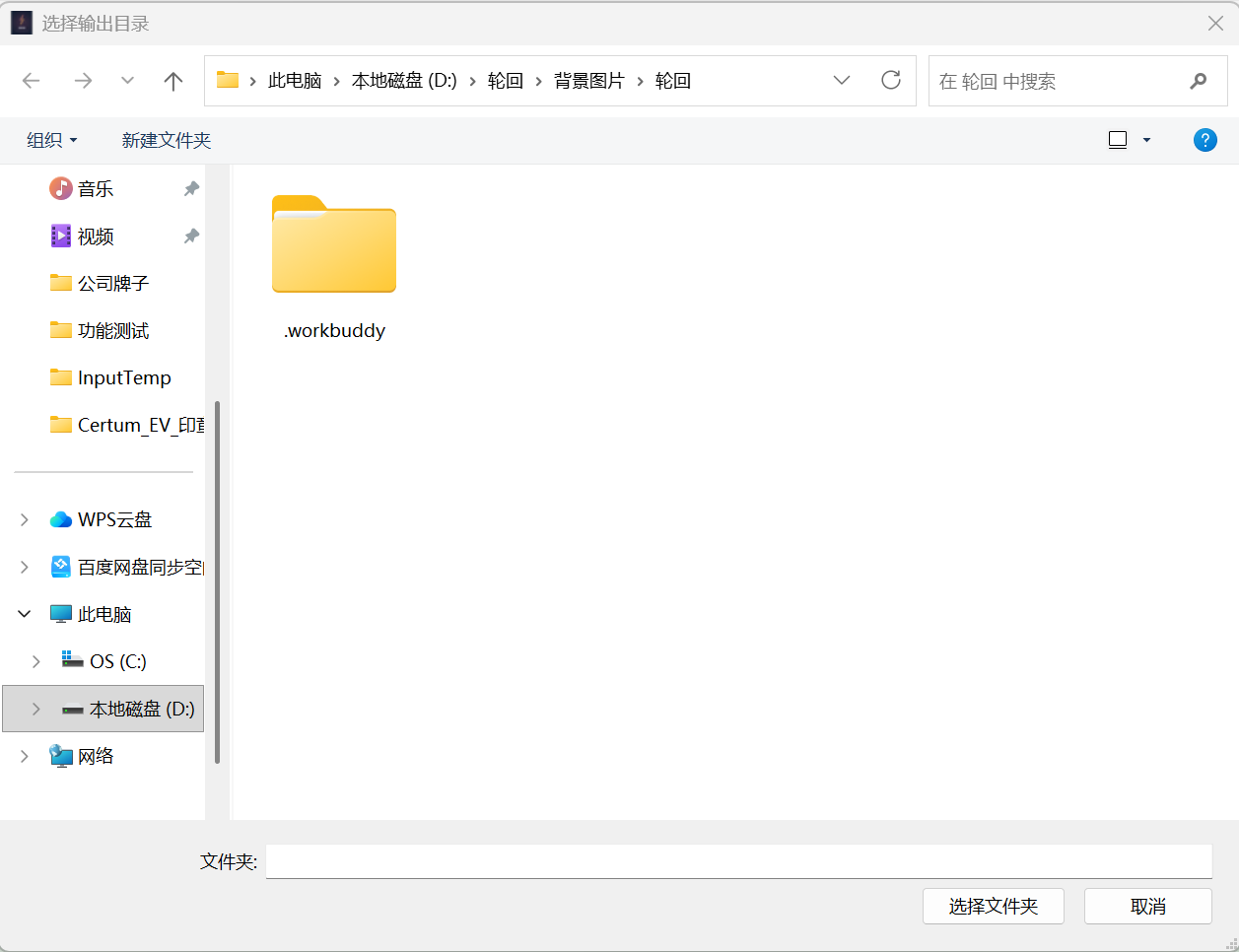The image size is (1239, 952).
Task: Expand chevron after 背景图片 in breadcrumb
Action: tap(641, 81)
